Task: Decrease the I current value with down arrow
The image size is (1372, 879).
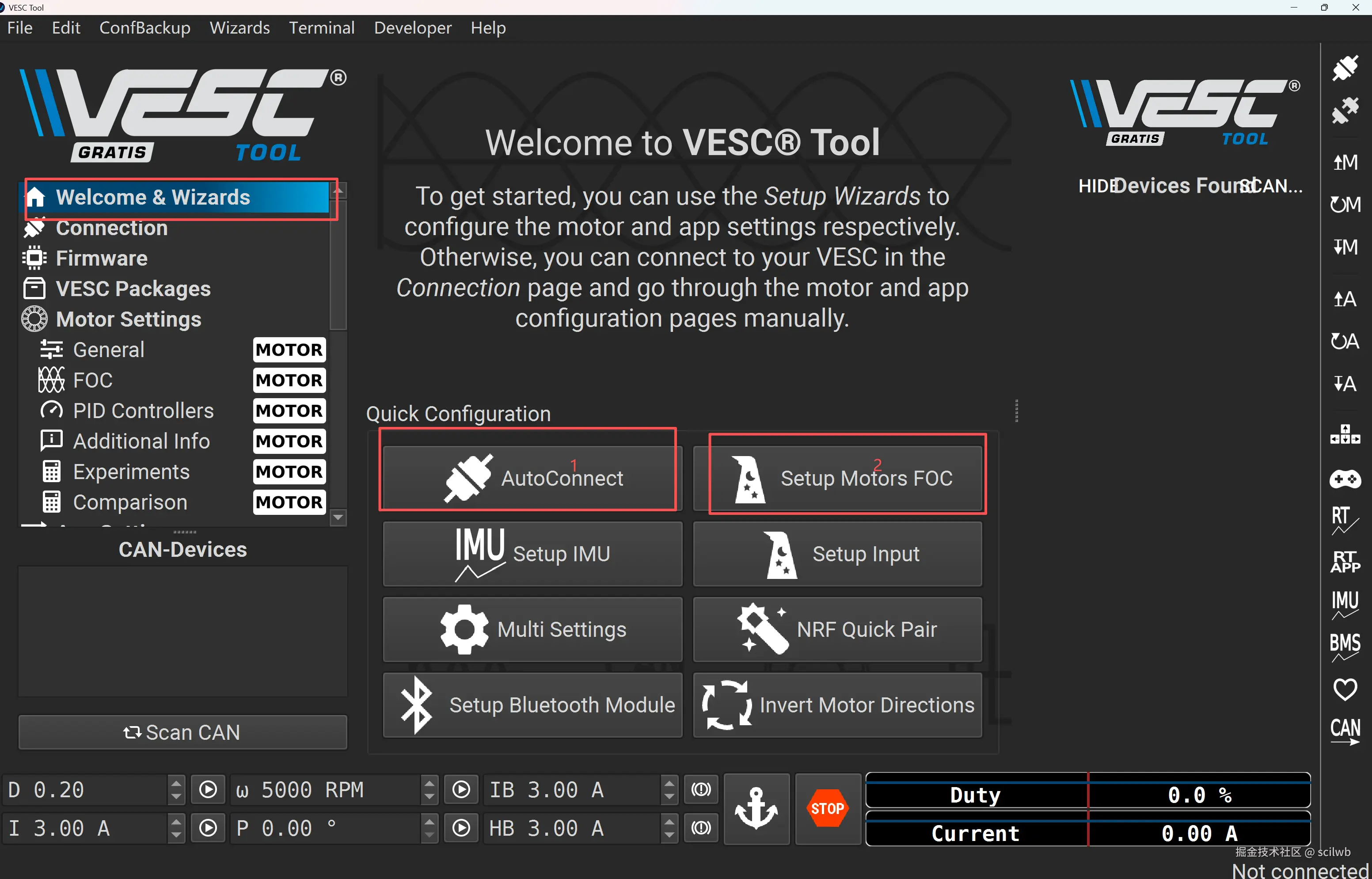Action: [x=176, y=835]
